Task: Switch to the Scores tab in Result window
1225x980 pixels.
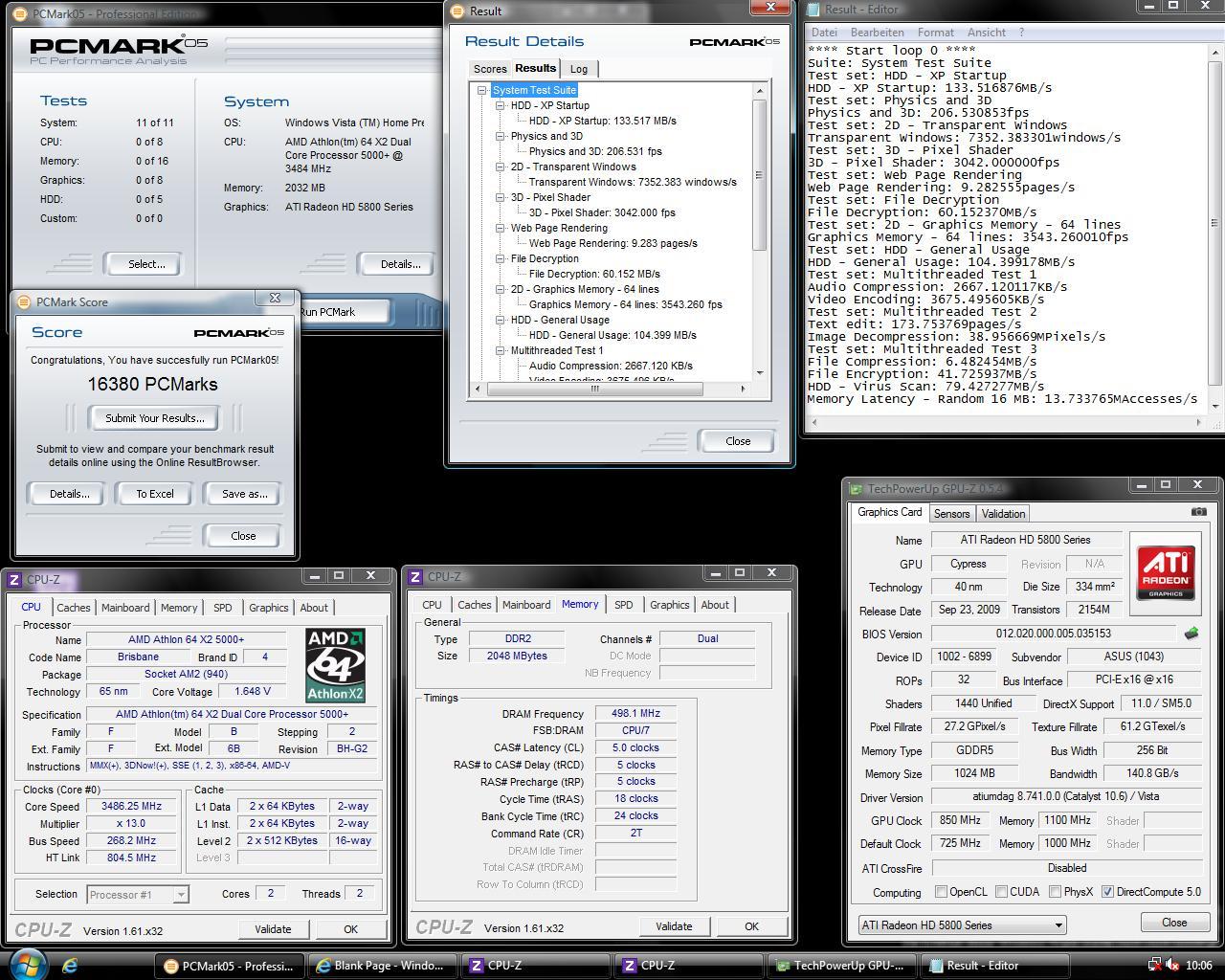Action: [490, 69]
